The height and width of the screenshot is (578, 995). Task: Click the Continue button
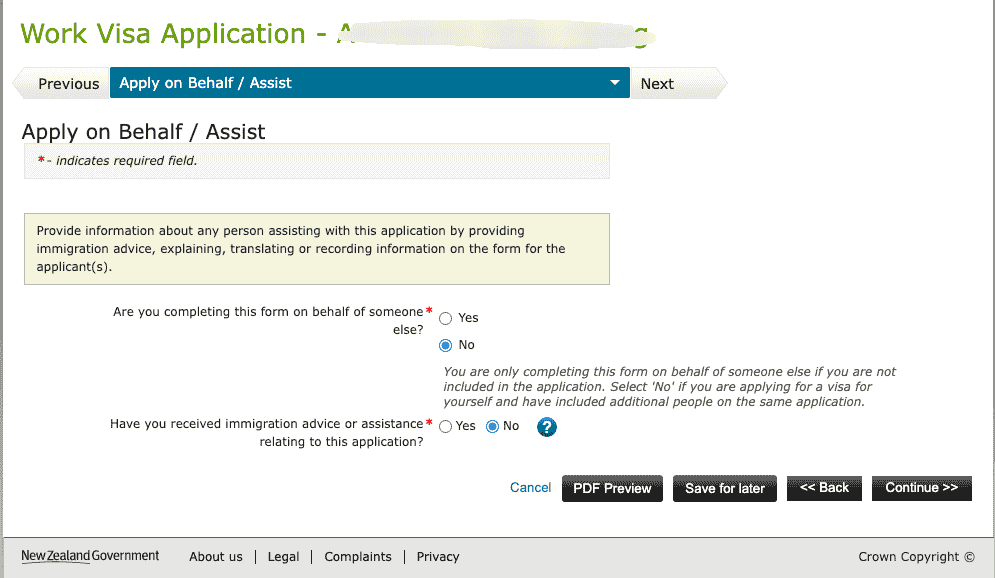point(921,488)
